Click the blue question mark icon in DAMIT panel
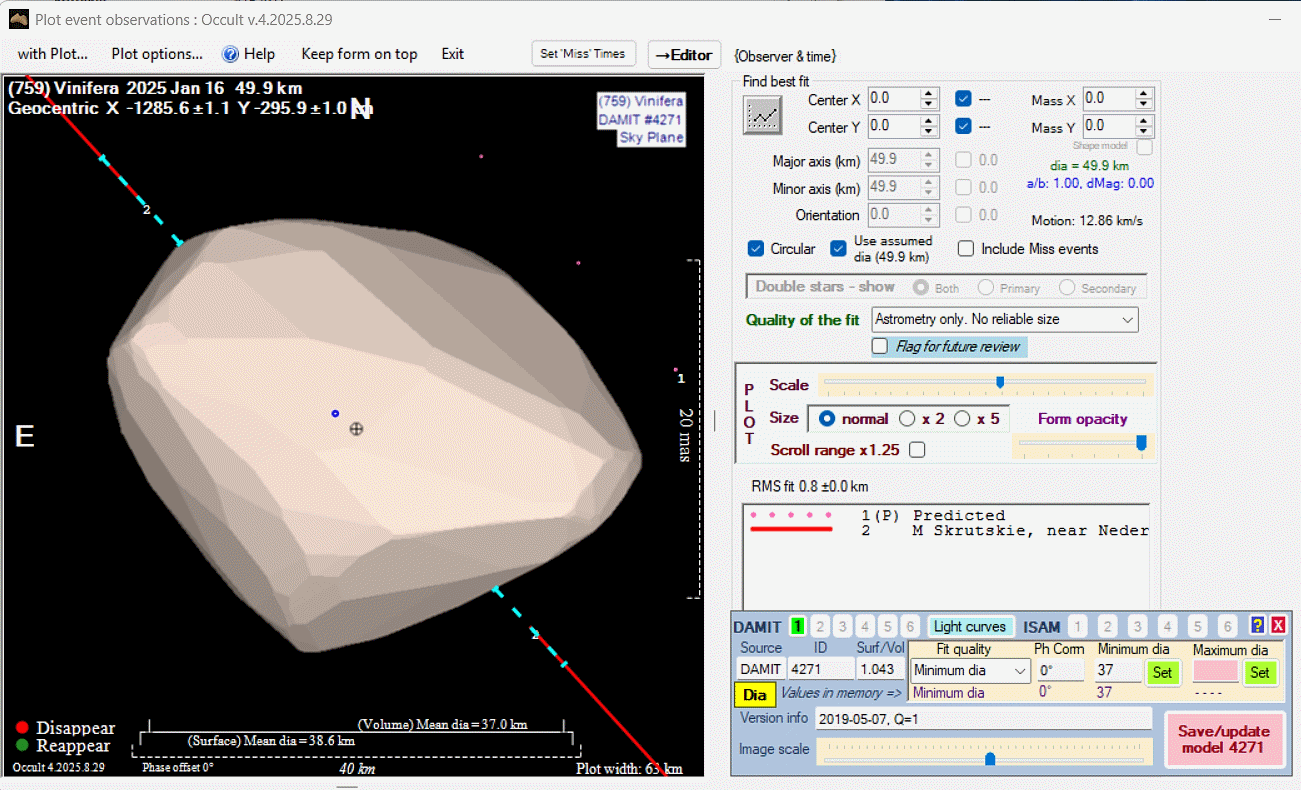This screenshot has width=1301, height=790. pos(1257,625)
